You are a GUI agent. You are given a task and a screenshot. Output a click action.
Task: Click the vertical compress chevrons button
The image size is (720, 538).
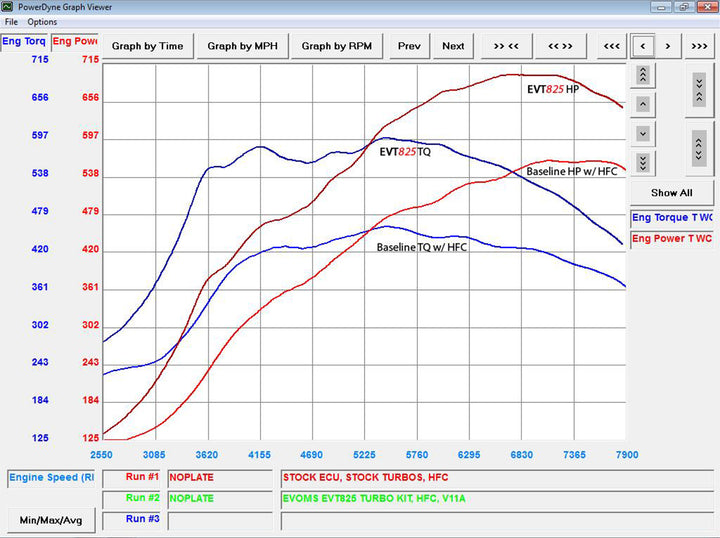(699, 90)
